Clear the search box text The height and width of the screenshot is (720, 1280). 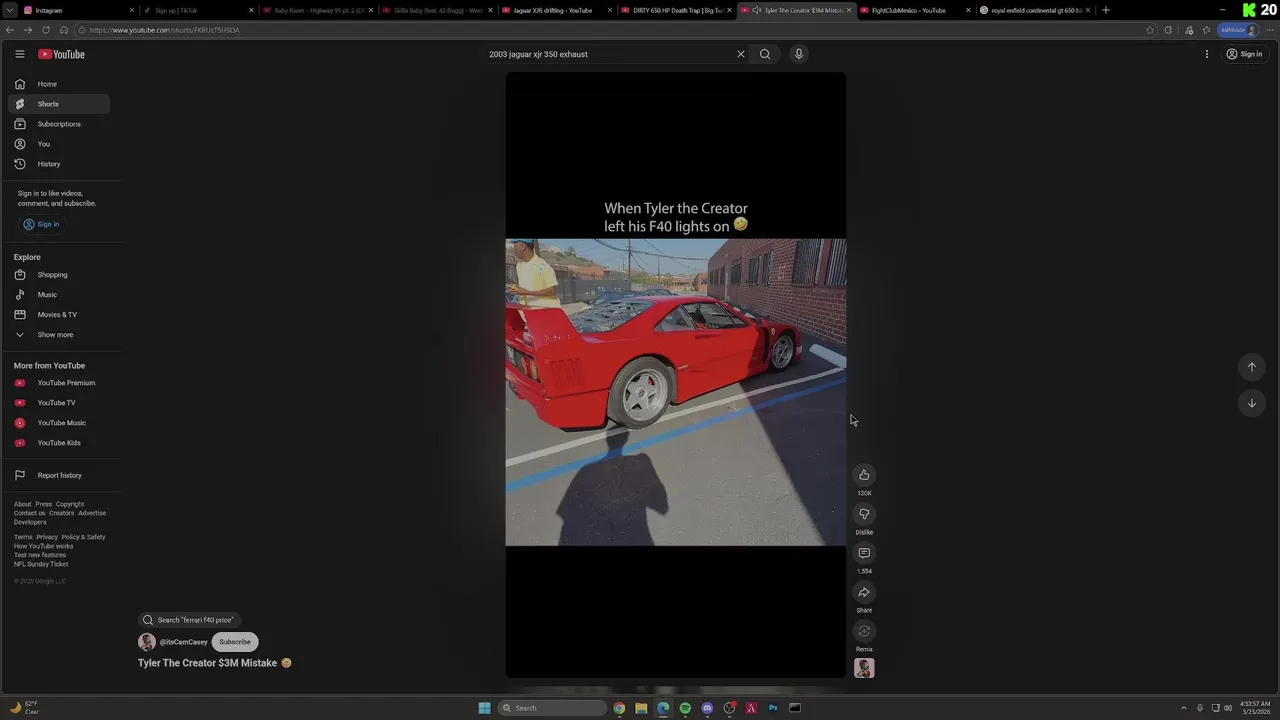(741, 54)
